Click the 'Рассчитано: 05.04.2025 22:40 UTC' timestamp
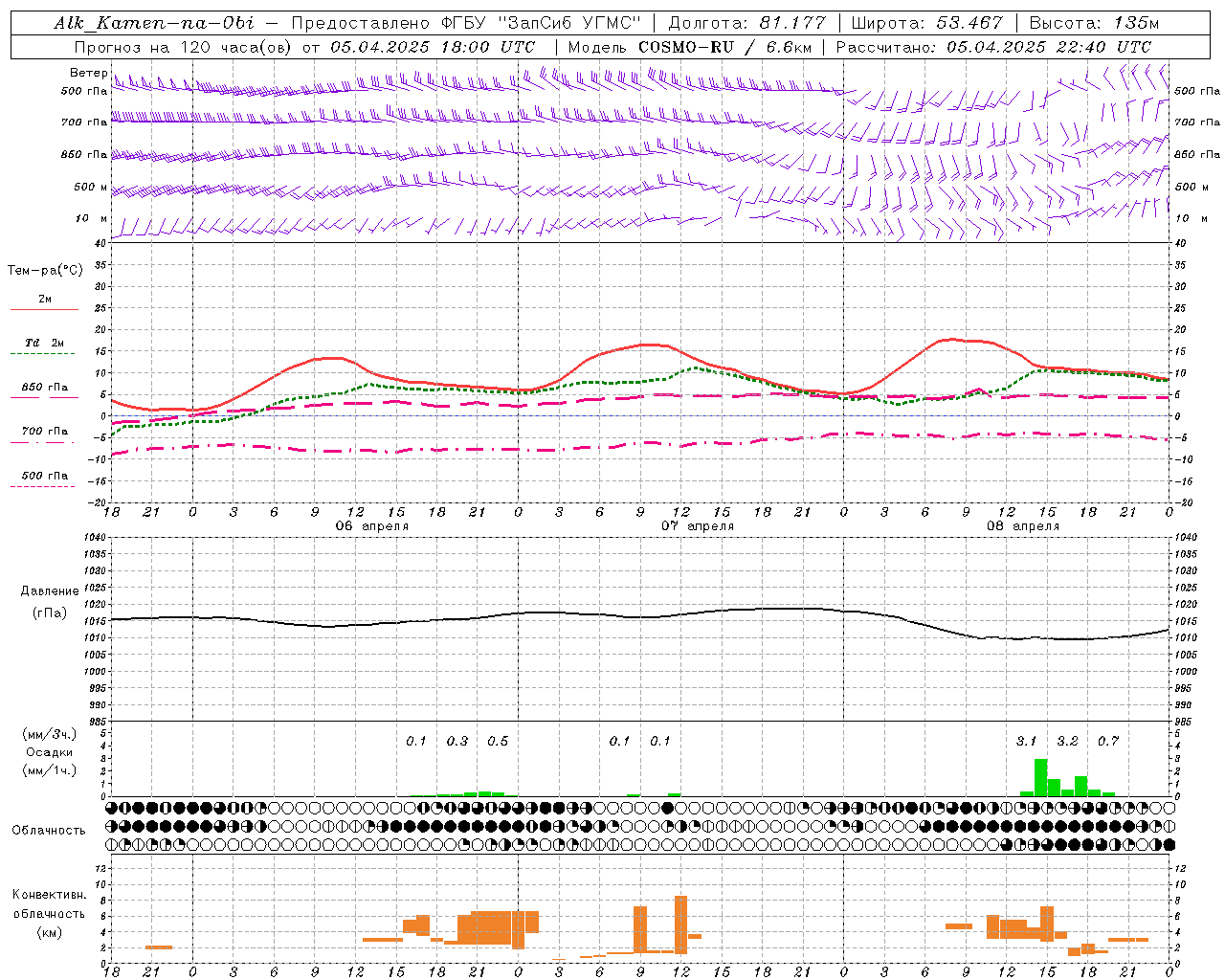Image resolution: width=1225 pixels, height=980 pixels. click(993, 47)
